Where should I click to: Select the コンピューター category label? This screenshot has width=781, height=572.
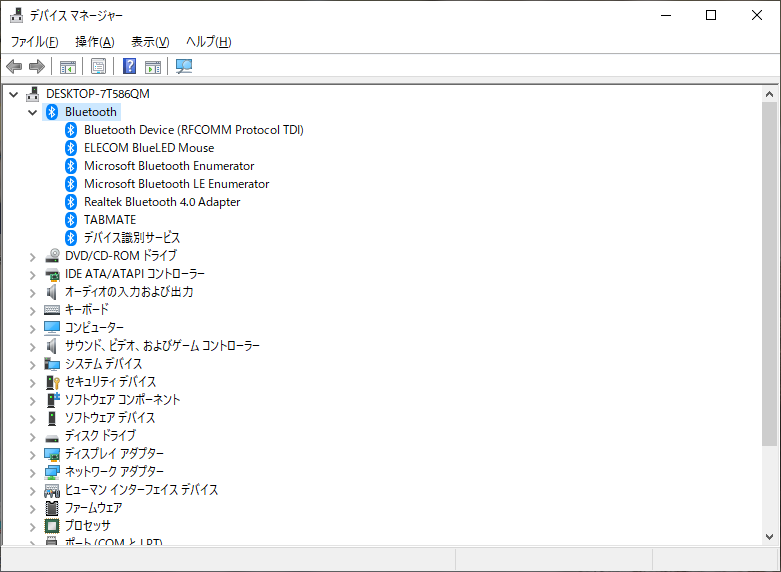pos(94,328)
